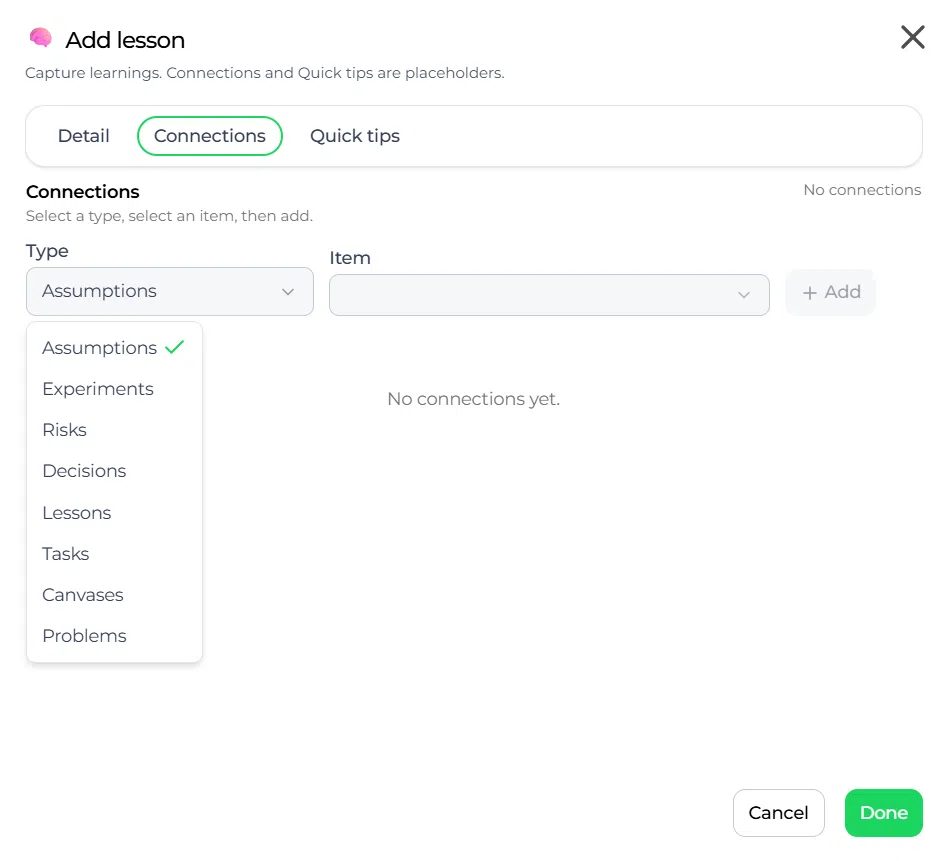Image resolution: width=948 pixels, height=861 pixels.
Task: Click the 'Select a type, select an item' hint
Action: [169, 216]
